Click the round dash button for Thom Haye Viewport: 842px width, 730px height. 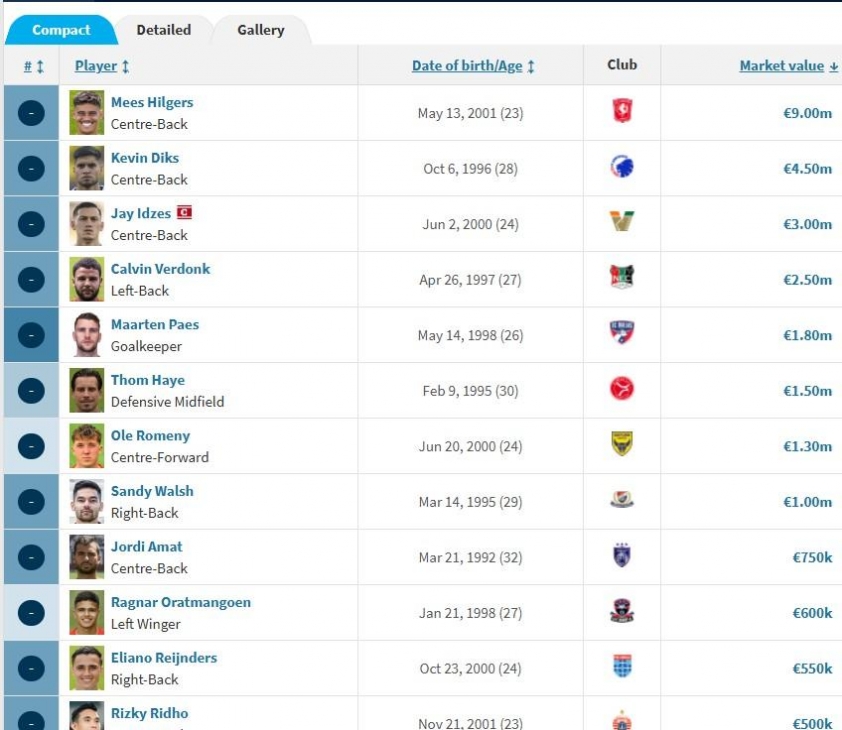pos(31,391)
